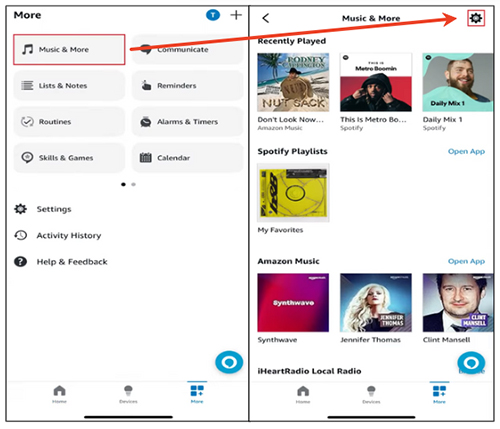Viewport: 500px width, 429px height.
Task: Click iHeartRadio Local Radio heading
Action: [309, 371]
